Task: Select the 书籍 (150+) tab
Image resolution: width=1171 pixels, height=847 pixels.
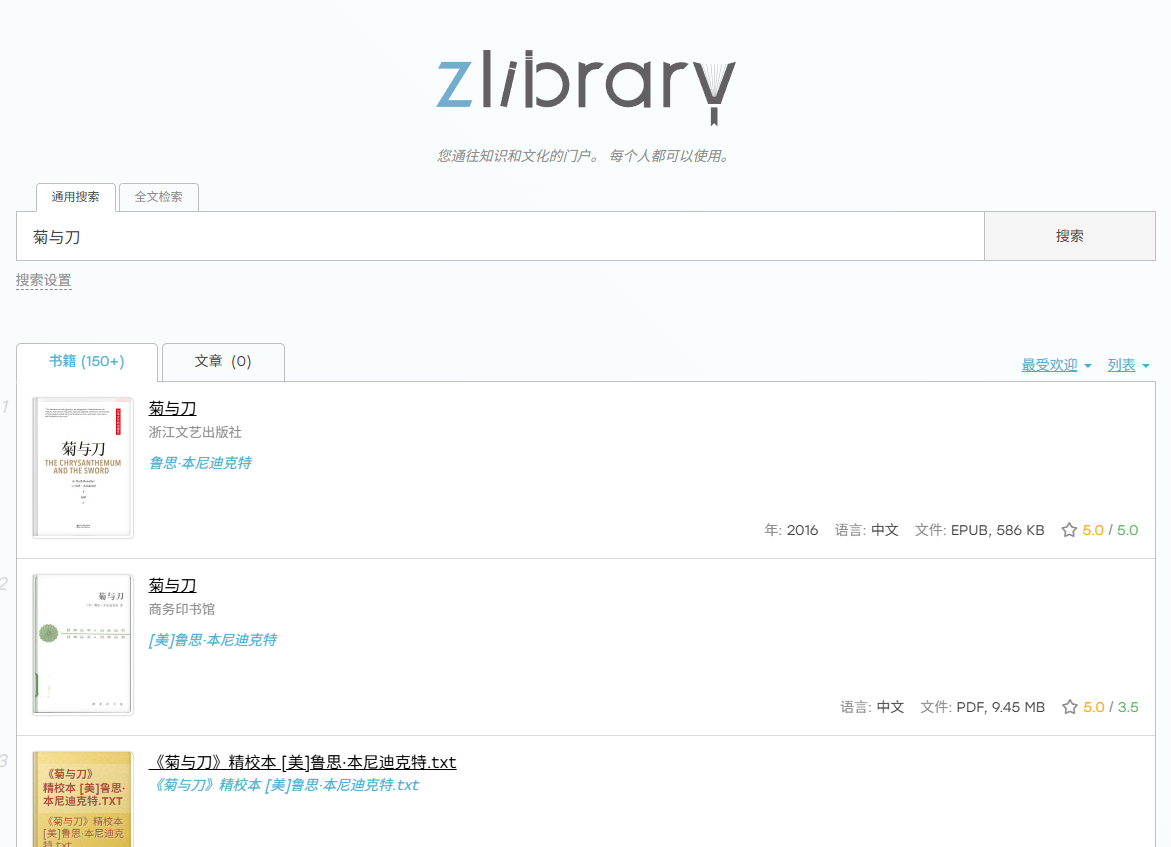Action: [x=87, y=361]
